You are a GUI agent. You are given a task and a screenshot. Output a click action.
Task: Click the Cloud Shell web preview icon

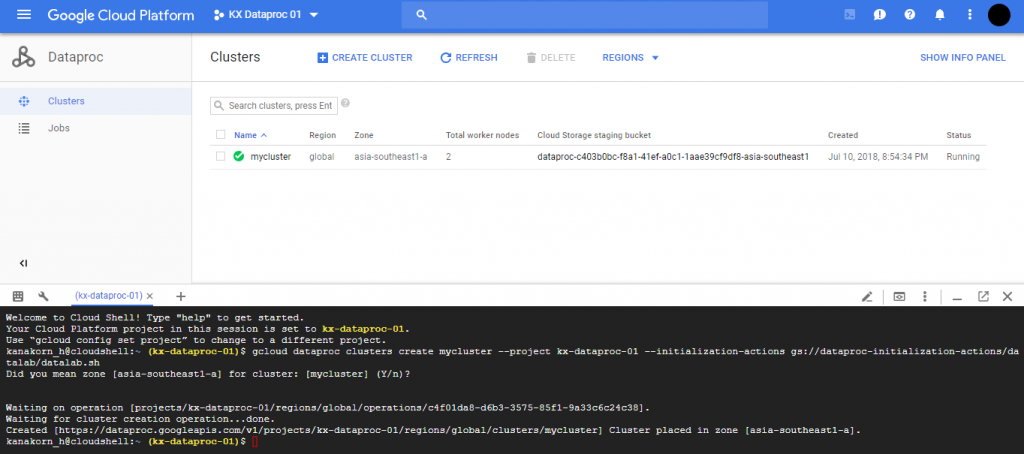899,297
